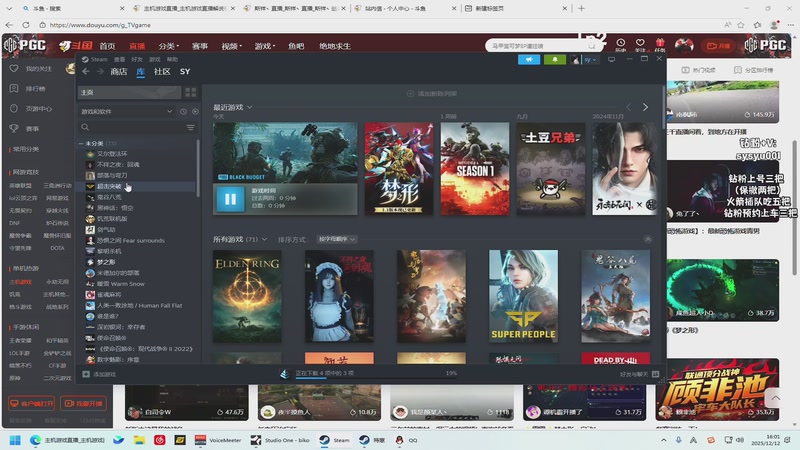The width and height of the screenshot is (800, 450).
Task: Click Steam's Big Picture mode monitor icon
Action: (x=611, y=59)
